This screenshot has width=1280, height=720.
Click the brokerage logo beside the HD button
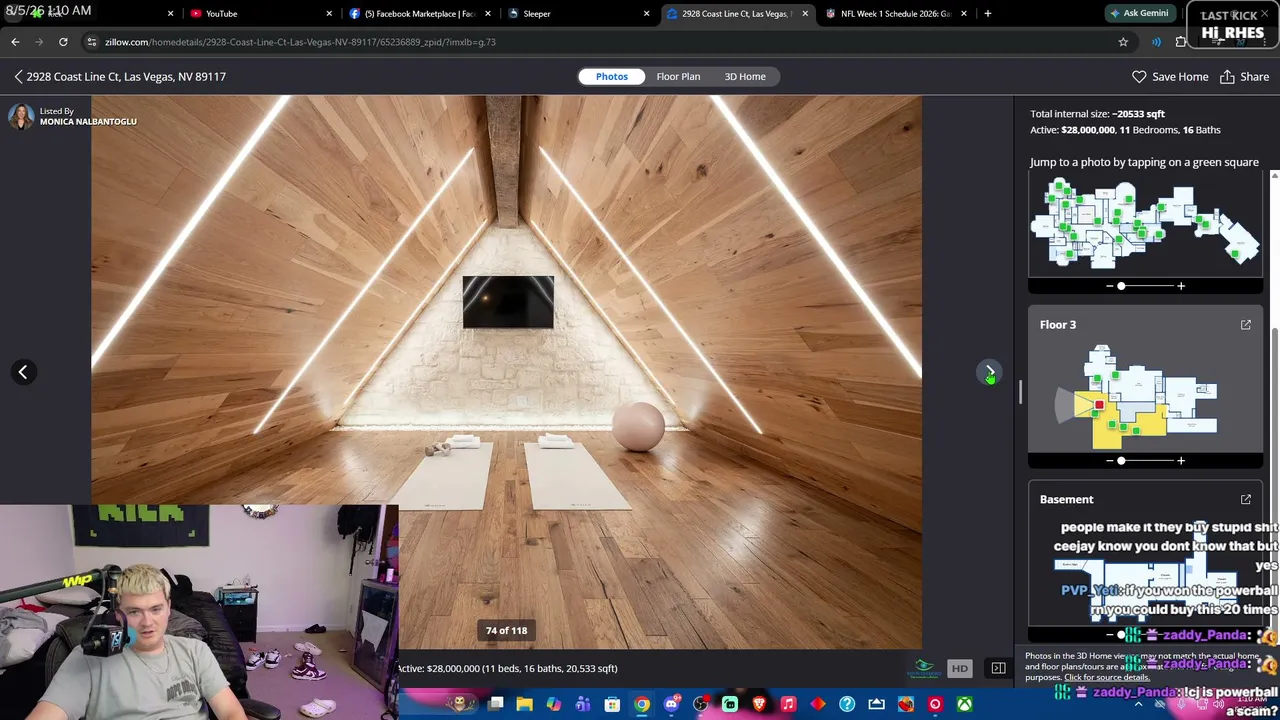click(924, 668)
